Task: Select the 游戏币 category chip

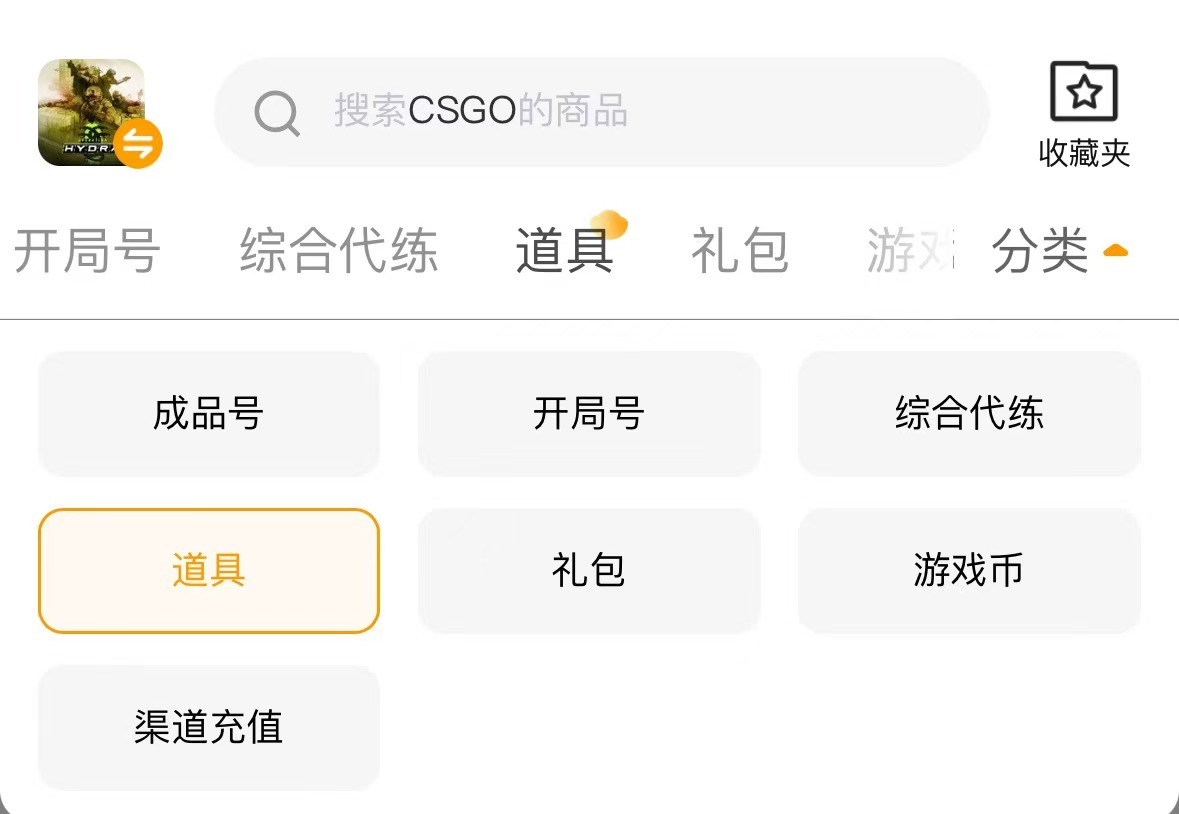Action: pos(969,571)
